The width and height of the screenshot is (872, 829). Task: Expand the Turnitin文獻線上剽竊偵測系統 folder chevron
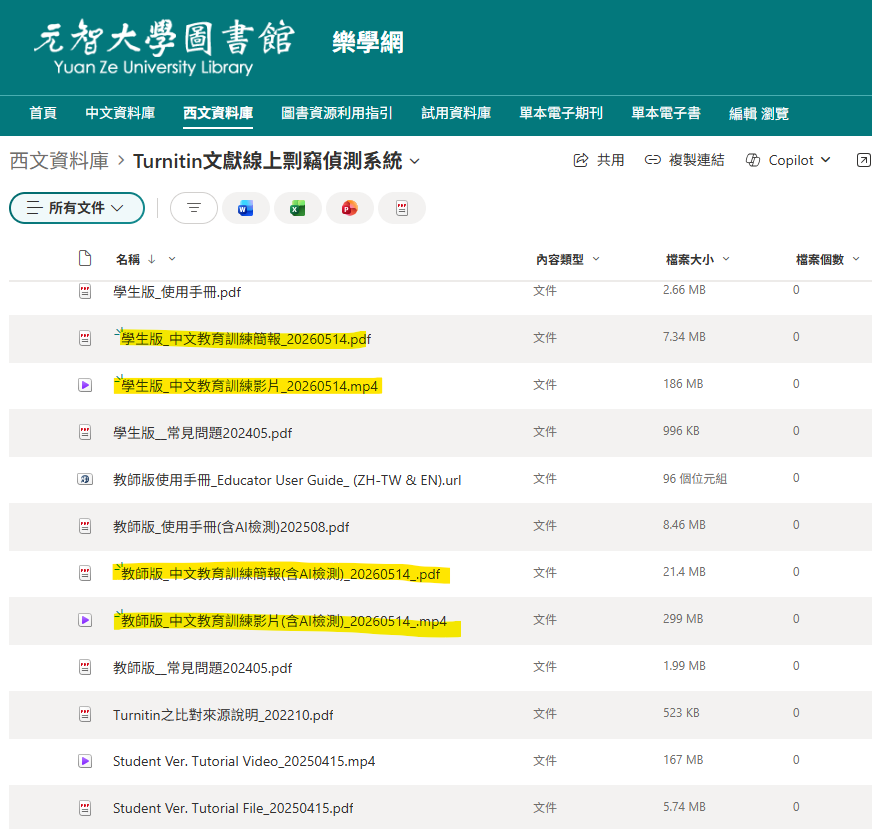pos(414,162)
